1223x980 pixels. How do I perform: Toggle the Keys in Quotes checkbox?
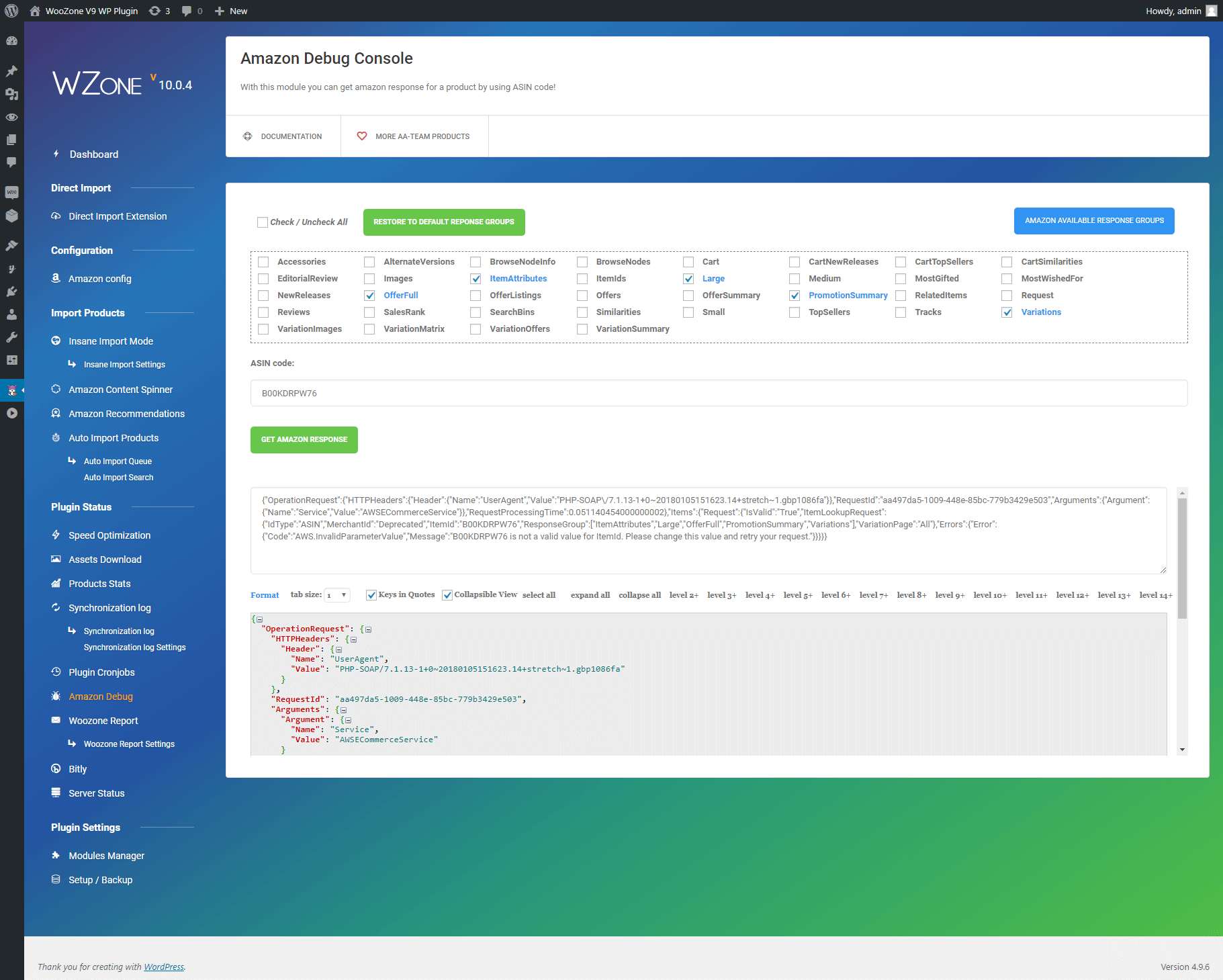371,595
